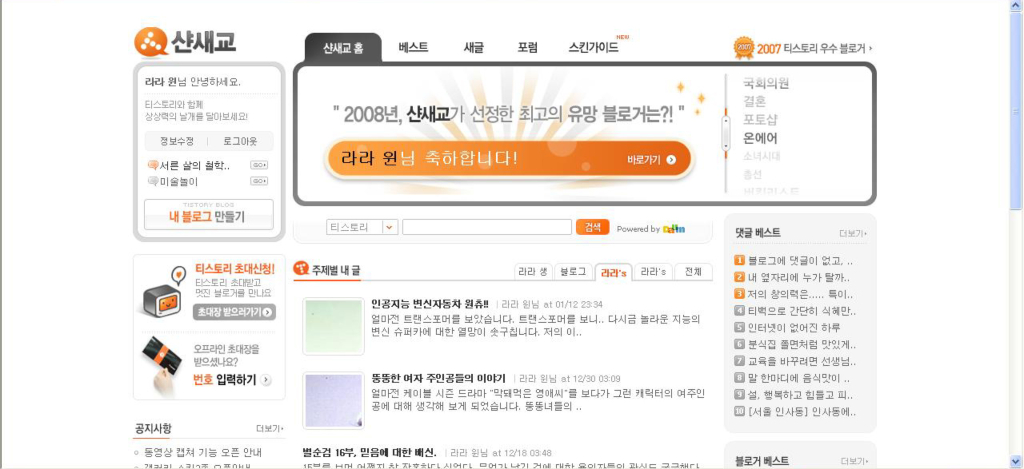Click 블로그에 댓글이 없고 entry
This screenshot has height=469, width=1024.
pos(800,261)
